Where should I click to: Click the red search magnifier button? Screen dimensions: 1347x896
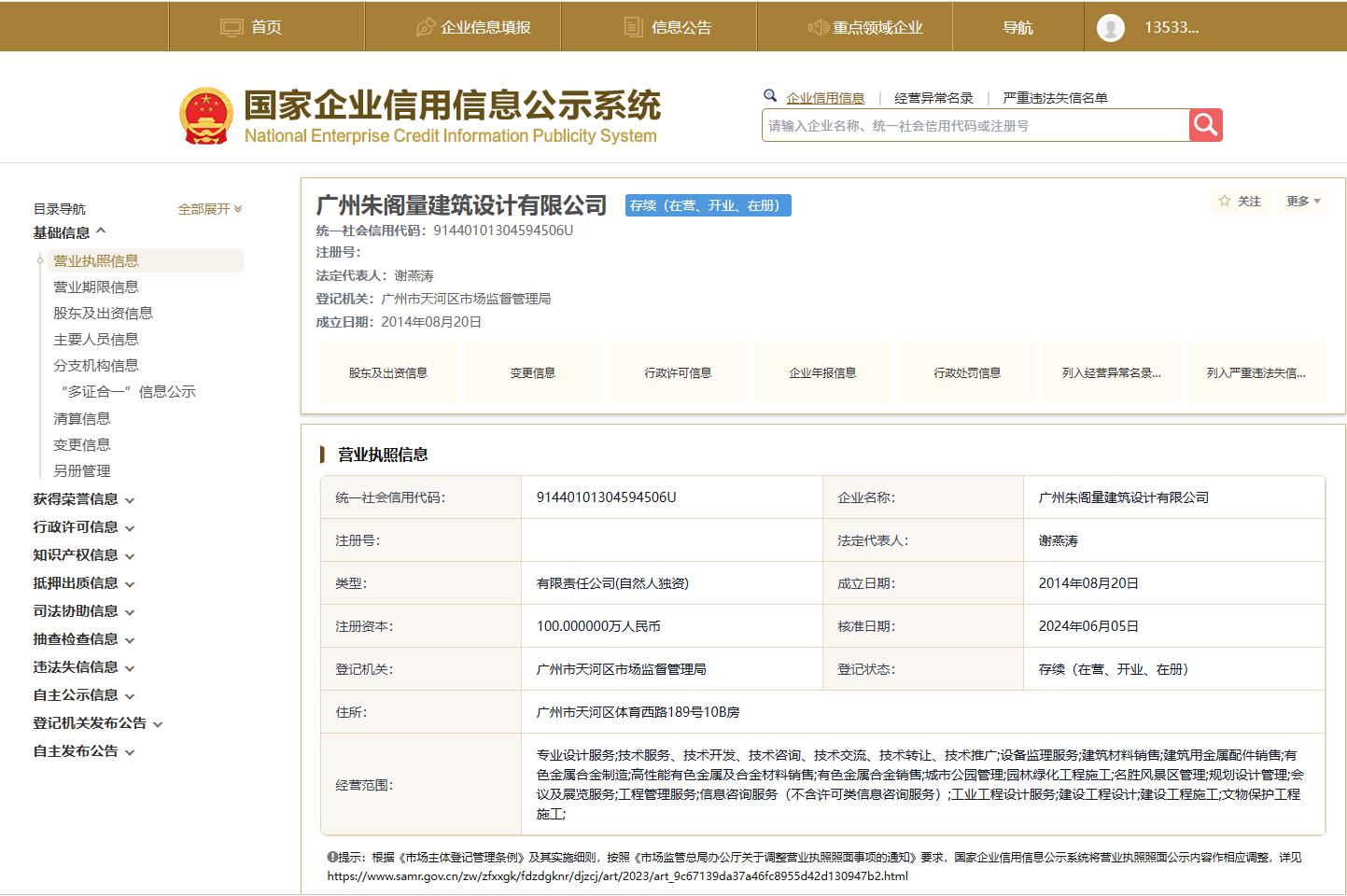(x=1206, y=125)
